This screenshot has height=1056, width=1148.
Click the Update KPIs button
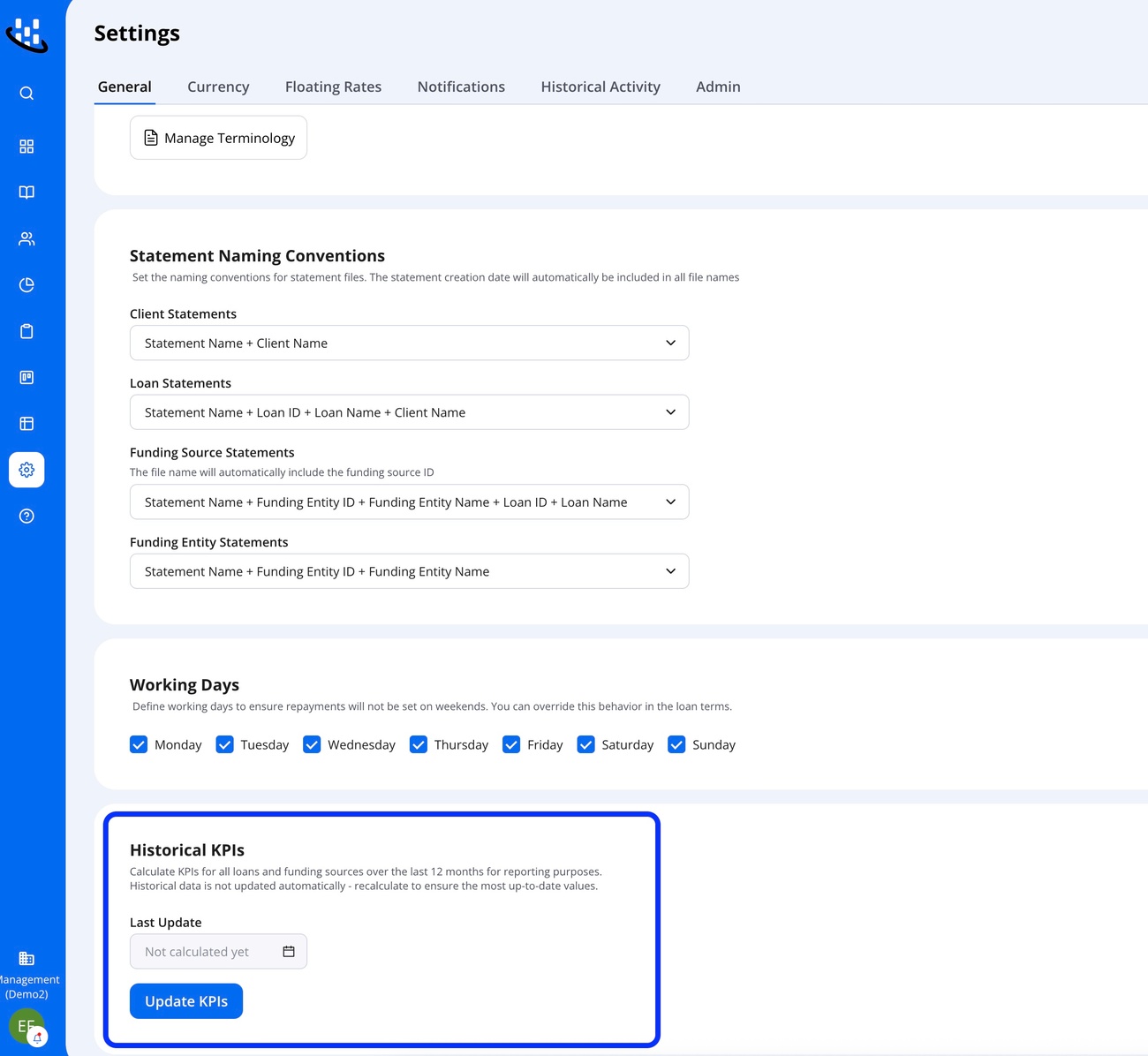pos(186,1001)
